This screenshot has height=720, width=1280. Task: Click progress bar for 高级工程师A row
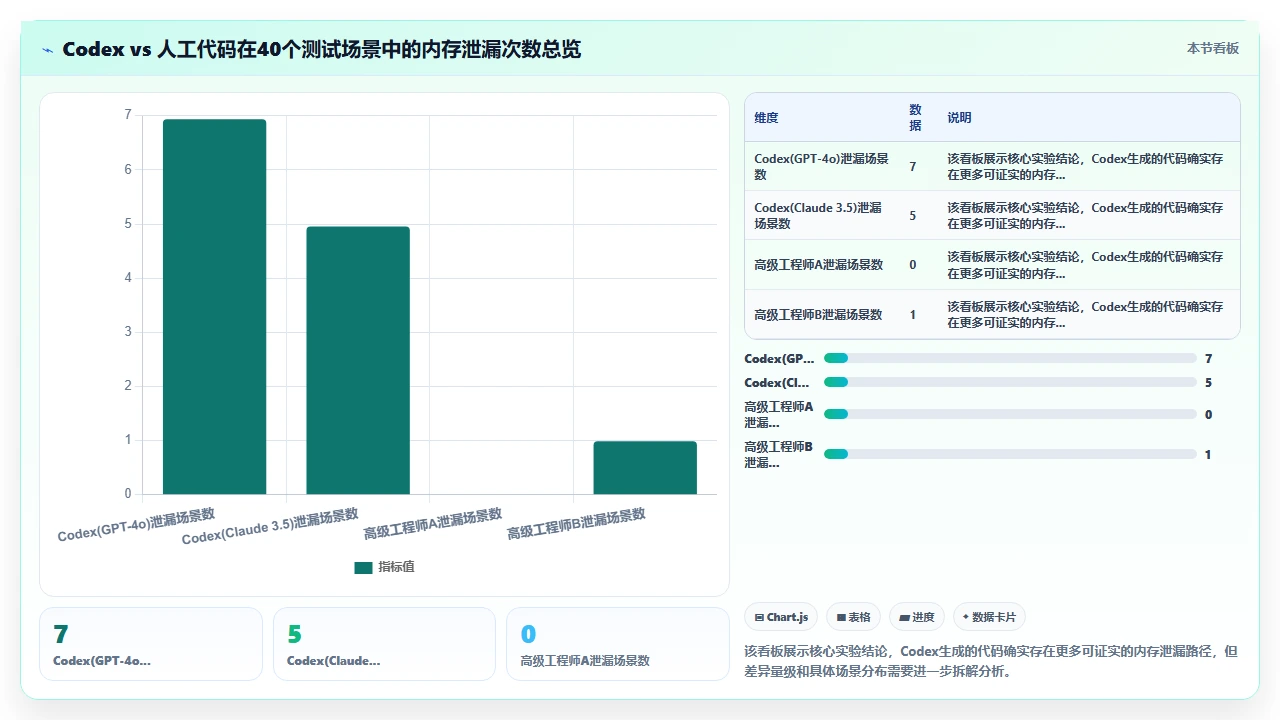[x=1010, y=414]
